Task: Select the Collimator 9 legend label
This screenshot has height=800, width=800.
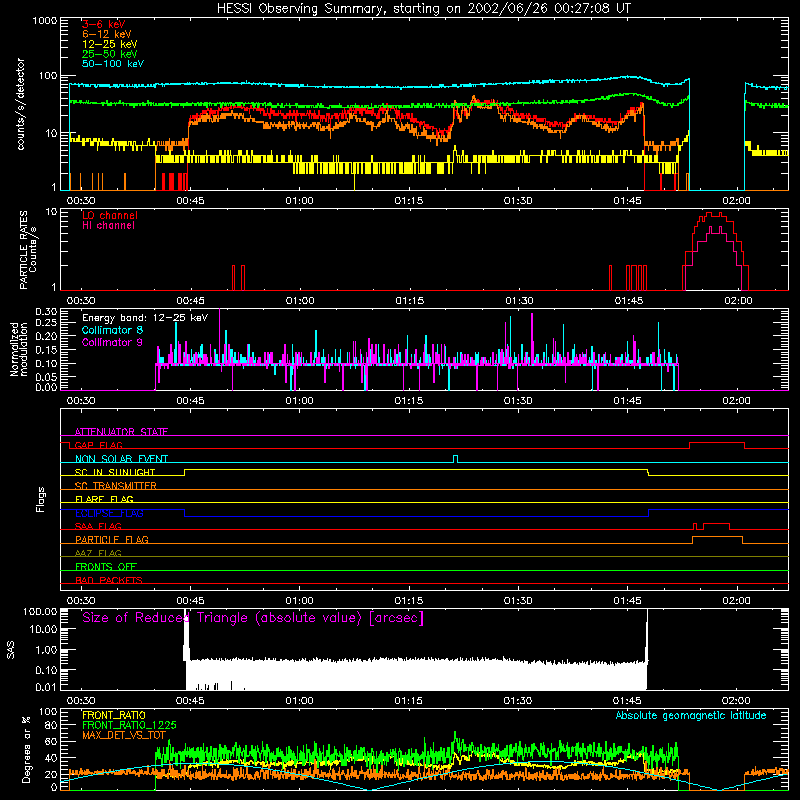Action: 112,342
